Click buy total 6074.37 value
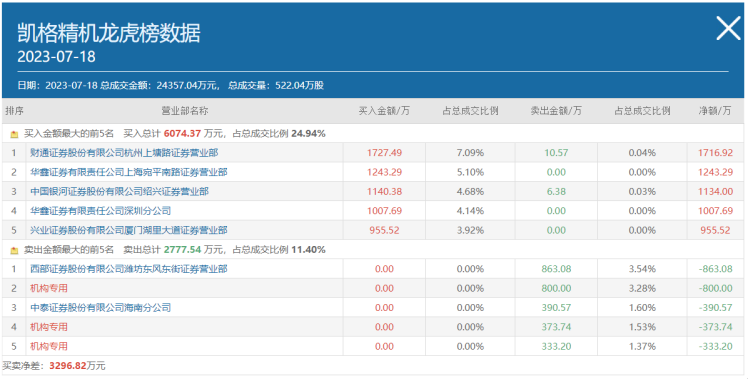The height and width of the screenshot is (380, 748). (x=182, y=134)
